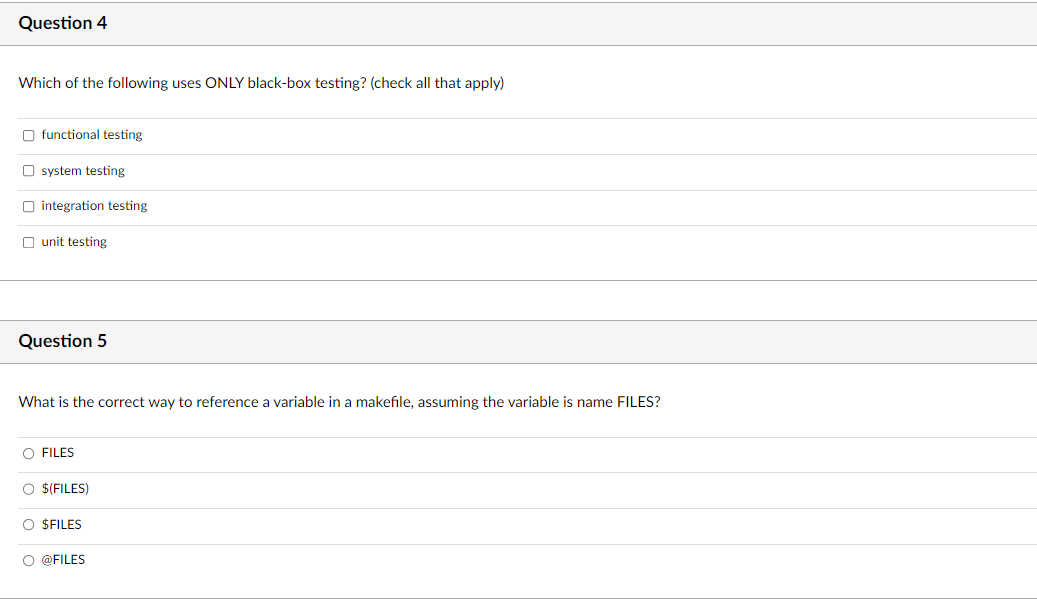Click the "$FILES" answer label text
This screenshot has width=1037, height=606.
(x=62, y=525)
